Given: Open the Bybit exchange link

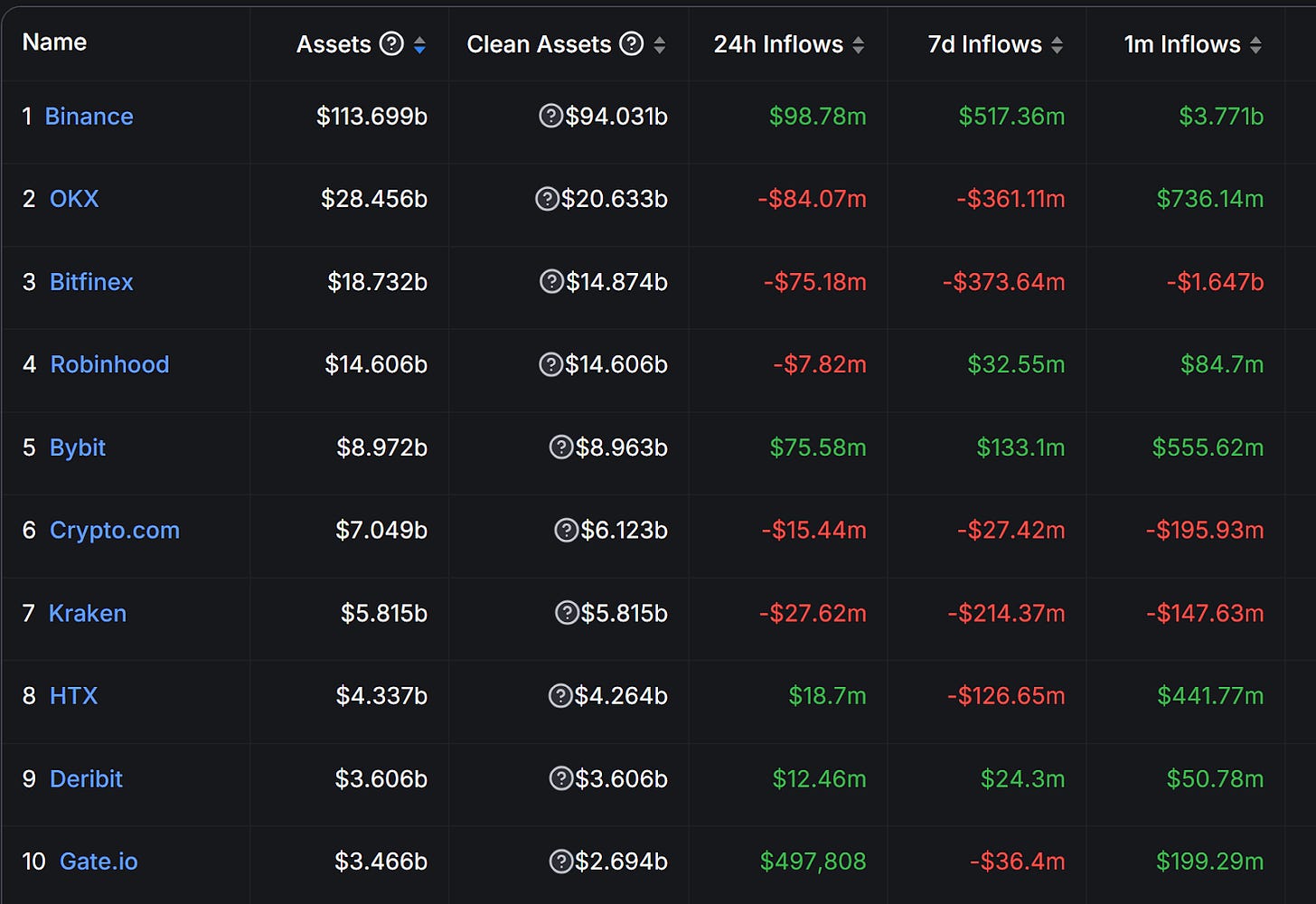Looking at the screenshot, I should tap(78, 447).
